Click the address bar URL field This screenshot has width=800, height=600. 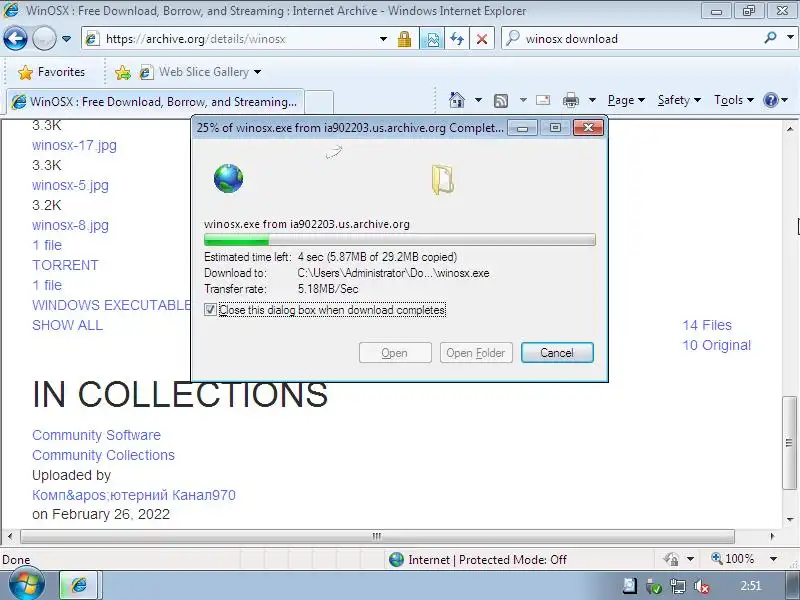(x=232, y=39)
